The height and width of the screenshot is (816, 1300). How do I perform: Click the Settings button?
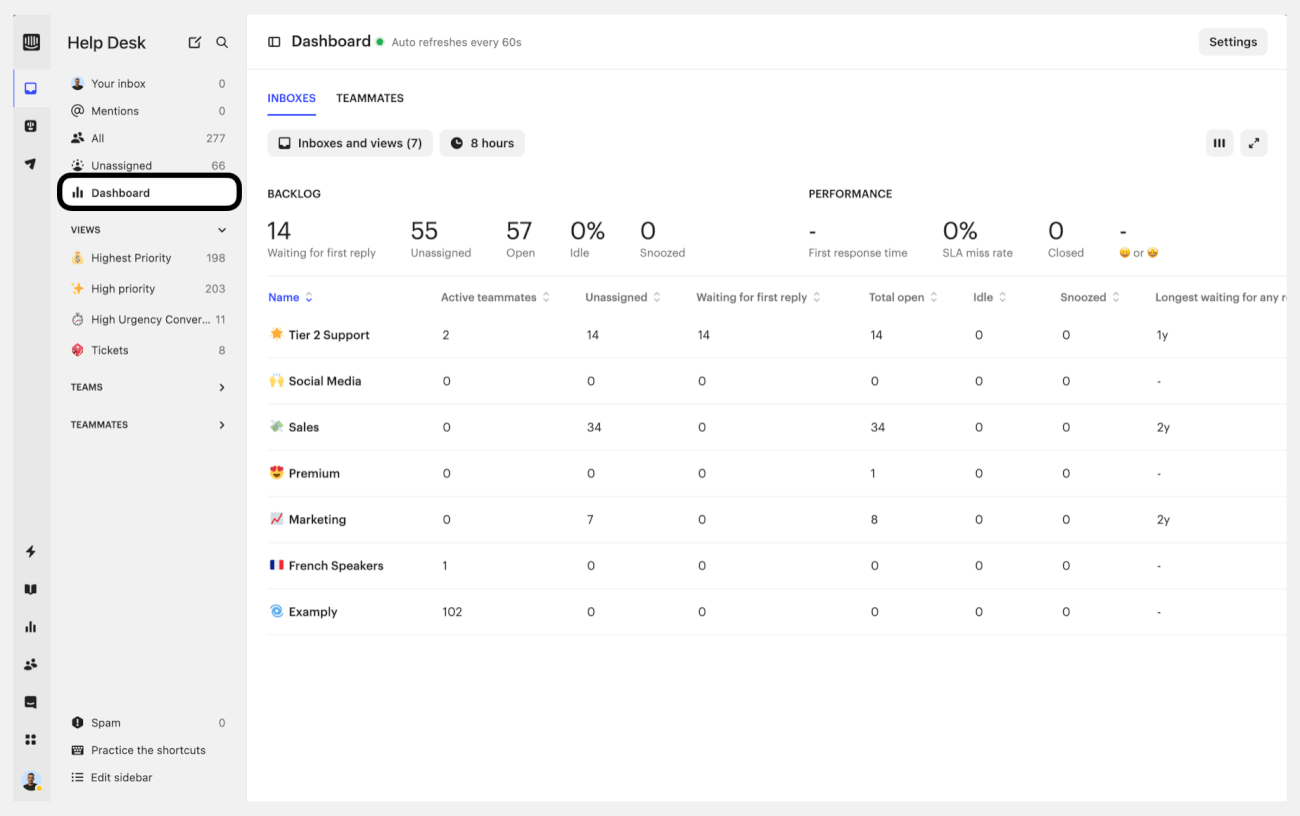pyautogui.click(x=1232, y=41)
